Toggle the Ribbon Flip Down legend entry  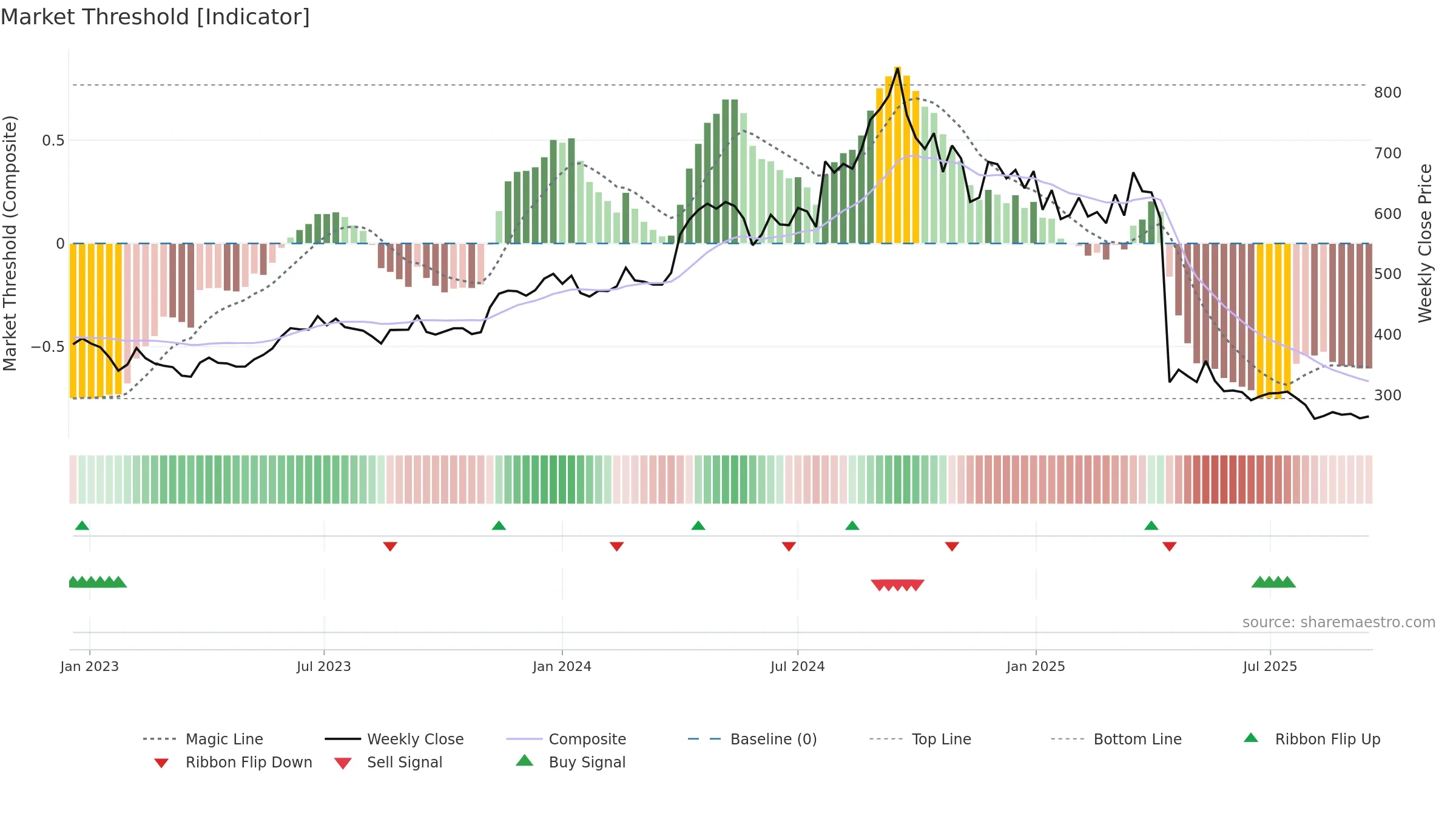pyautogui.click(x=233, y=762)
